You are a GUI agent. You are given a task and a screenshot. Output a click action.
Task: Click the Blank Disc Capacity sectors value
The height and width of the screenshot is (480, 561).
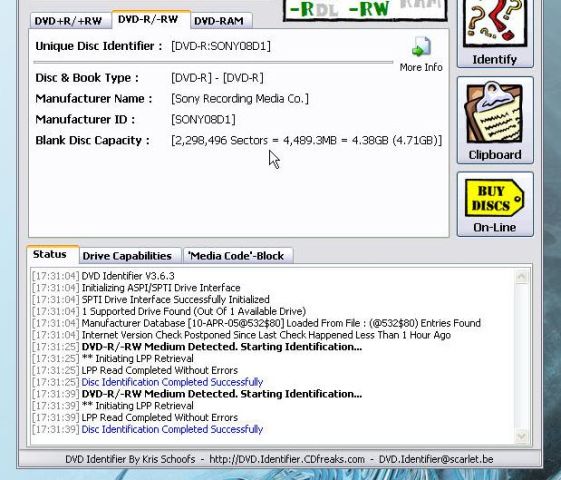tap(307, 140)
